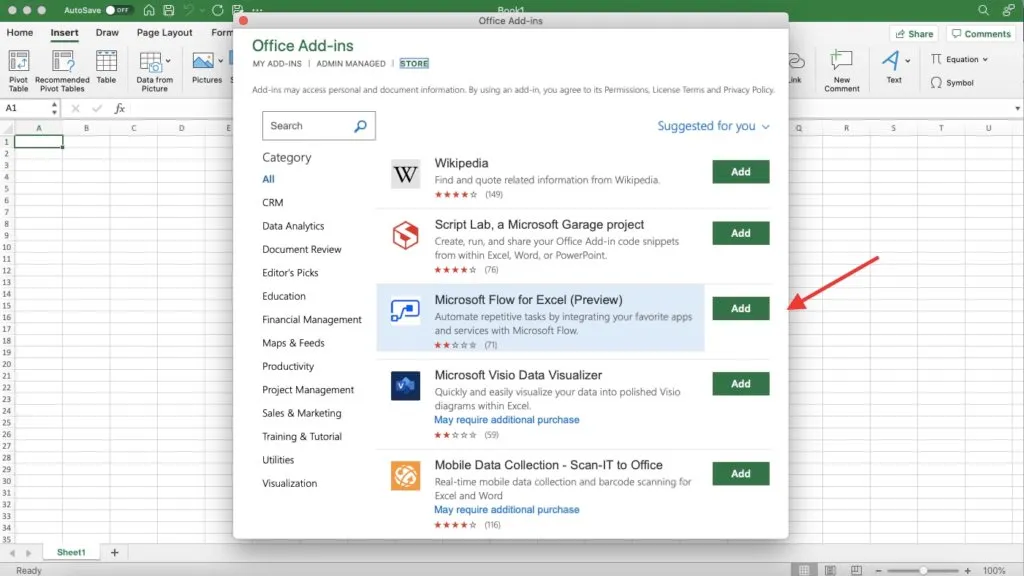Click the Visio Data Visualizer icon
Screen dimensions: 1024x576
pos(405,385)
